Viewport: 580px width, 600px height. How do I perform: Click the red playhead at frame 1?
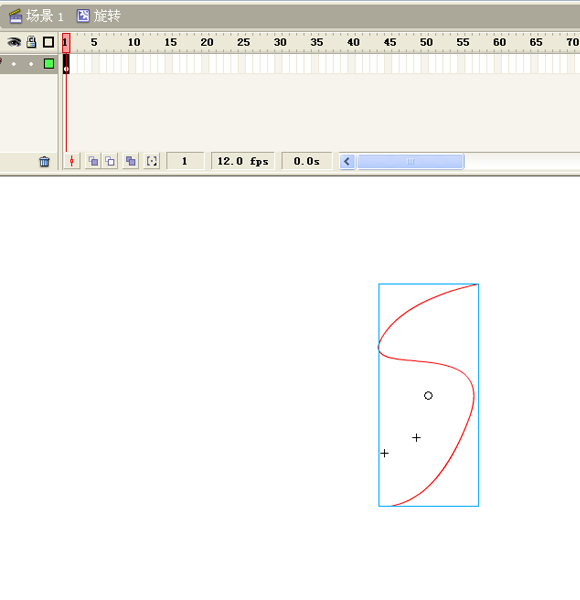[x=66, y=43]
